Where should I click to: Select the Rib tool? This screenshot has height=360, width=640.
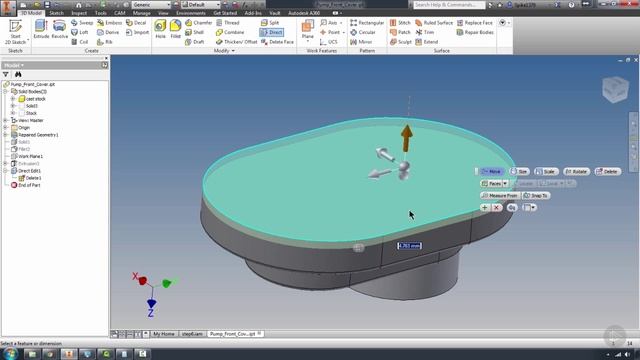(x=104, y=42)
